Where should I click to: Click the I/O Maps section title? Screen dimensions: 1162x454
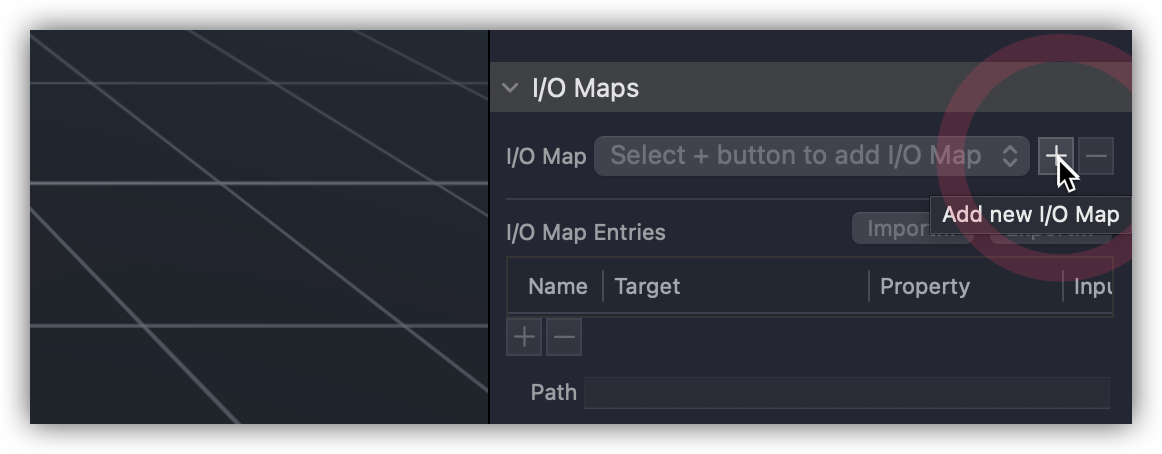coord(585,87)
